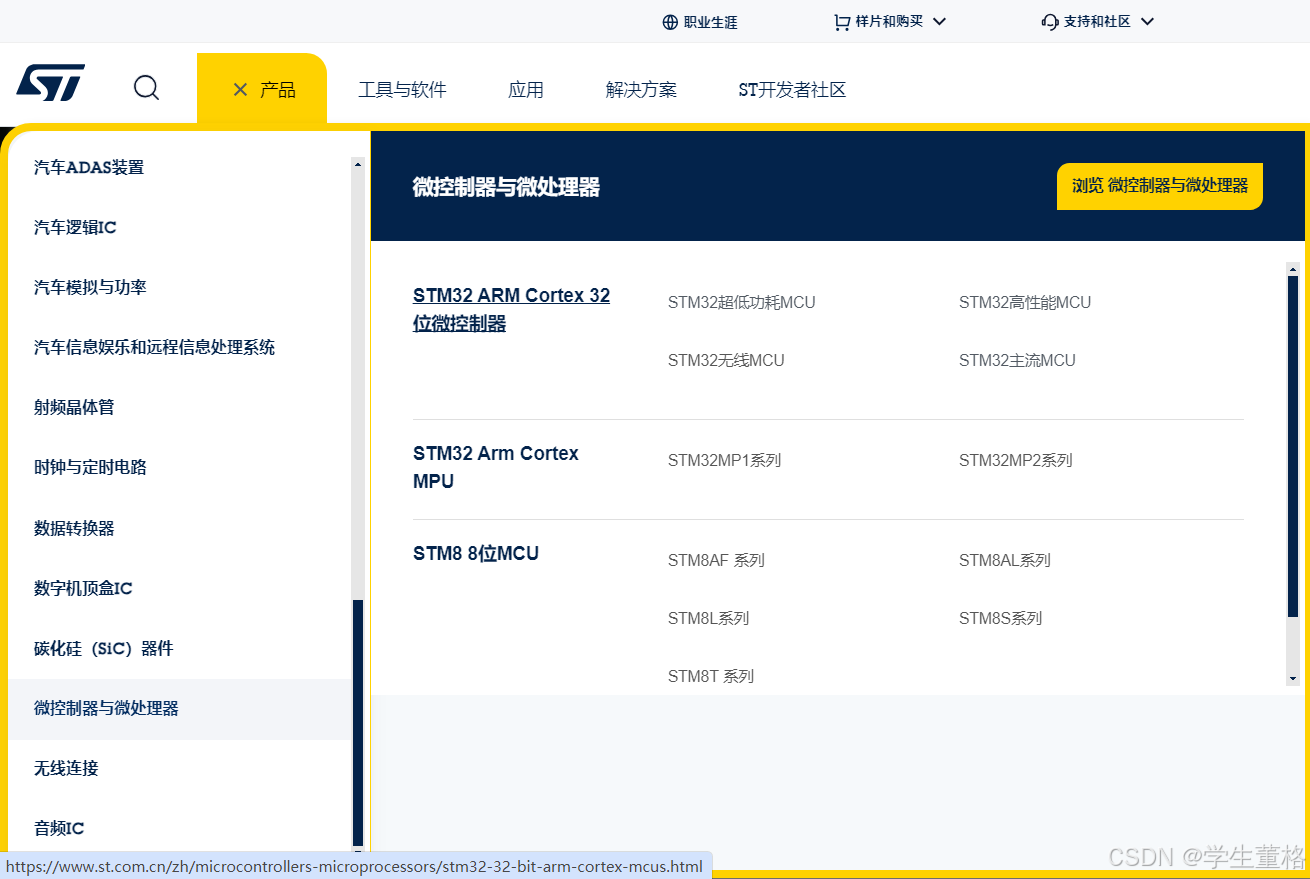This screenshot has height=879, width=1310.
Task: Open STM32超低功耗MCU link
Action: tap(742, 302)
